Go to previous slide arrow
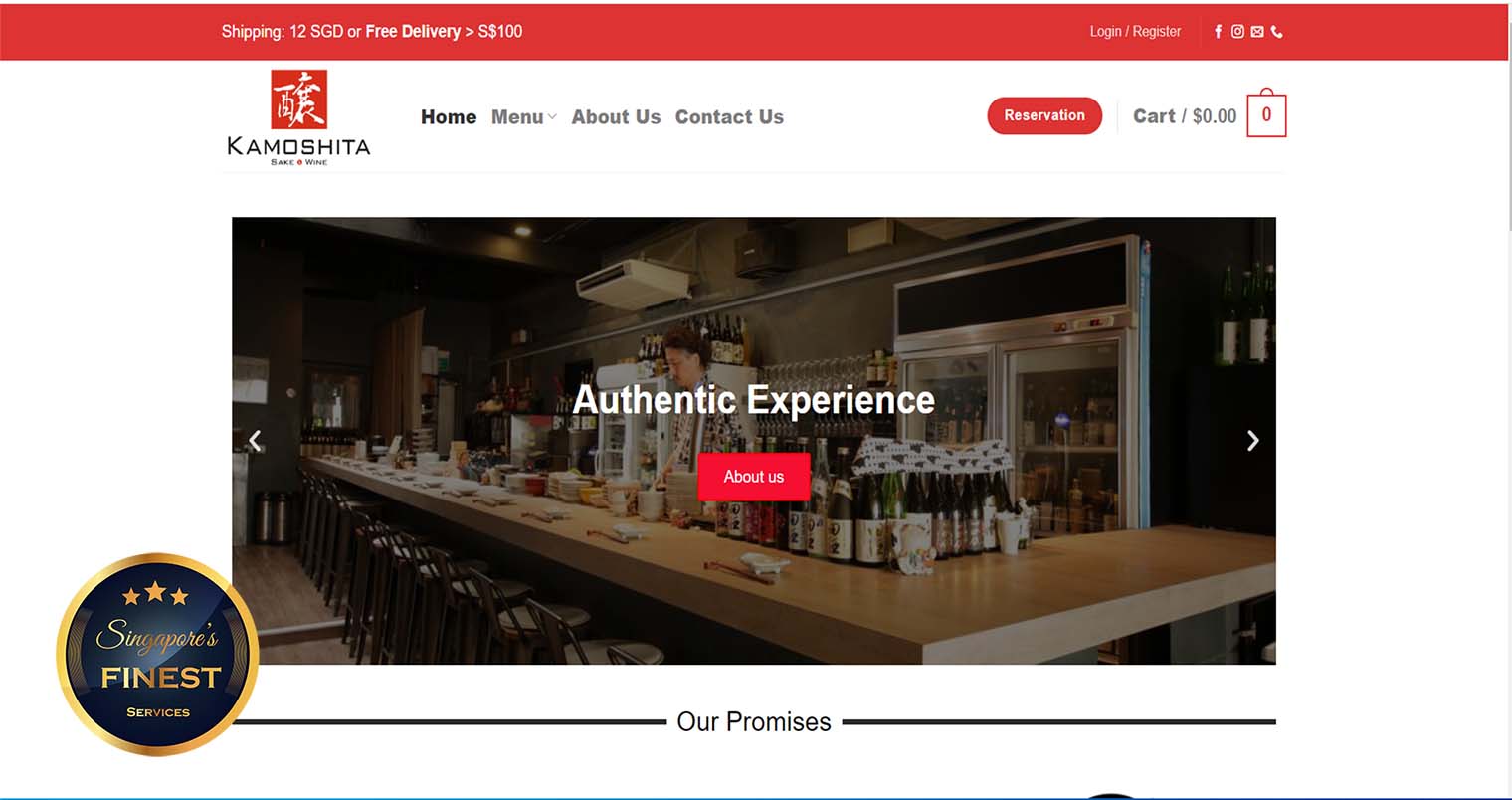This screenshot has width=1512, height=800. click(256, 440)
